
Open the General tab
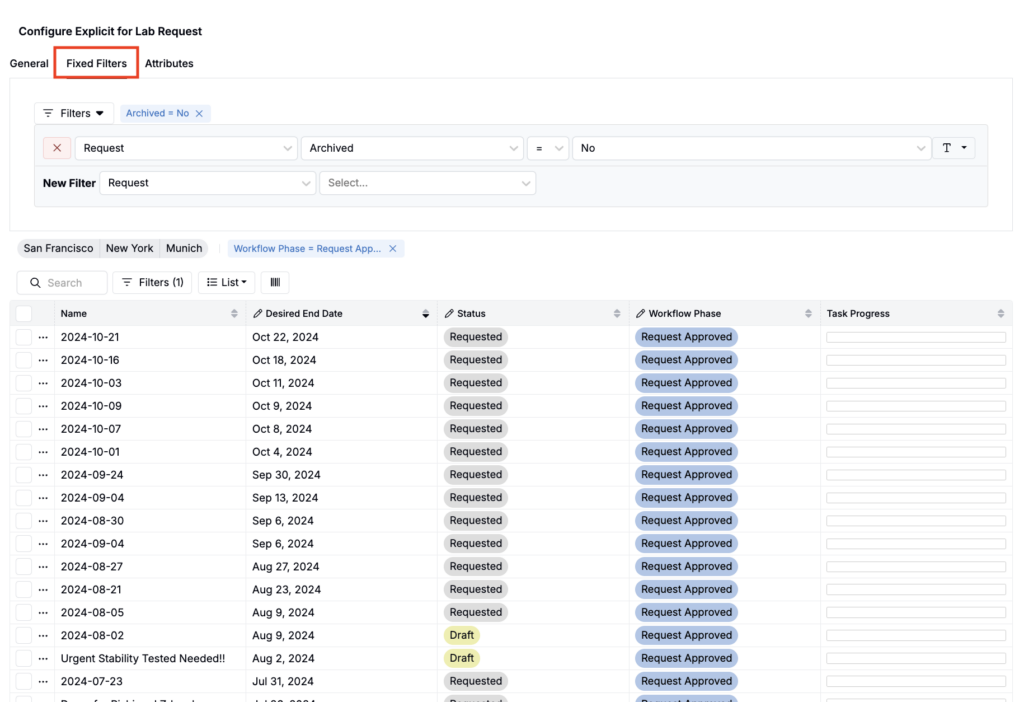pos(29,64)
